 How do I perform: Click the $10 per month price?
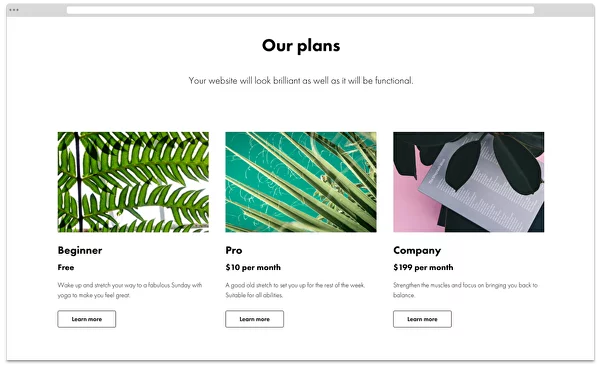253,267
